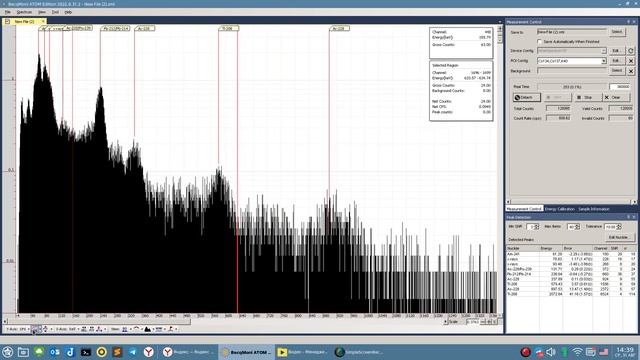Screen dimensions: 640x360
Task: Clear Background with its X icon
Action: pyautogui.click(x=631, y=71)
